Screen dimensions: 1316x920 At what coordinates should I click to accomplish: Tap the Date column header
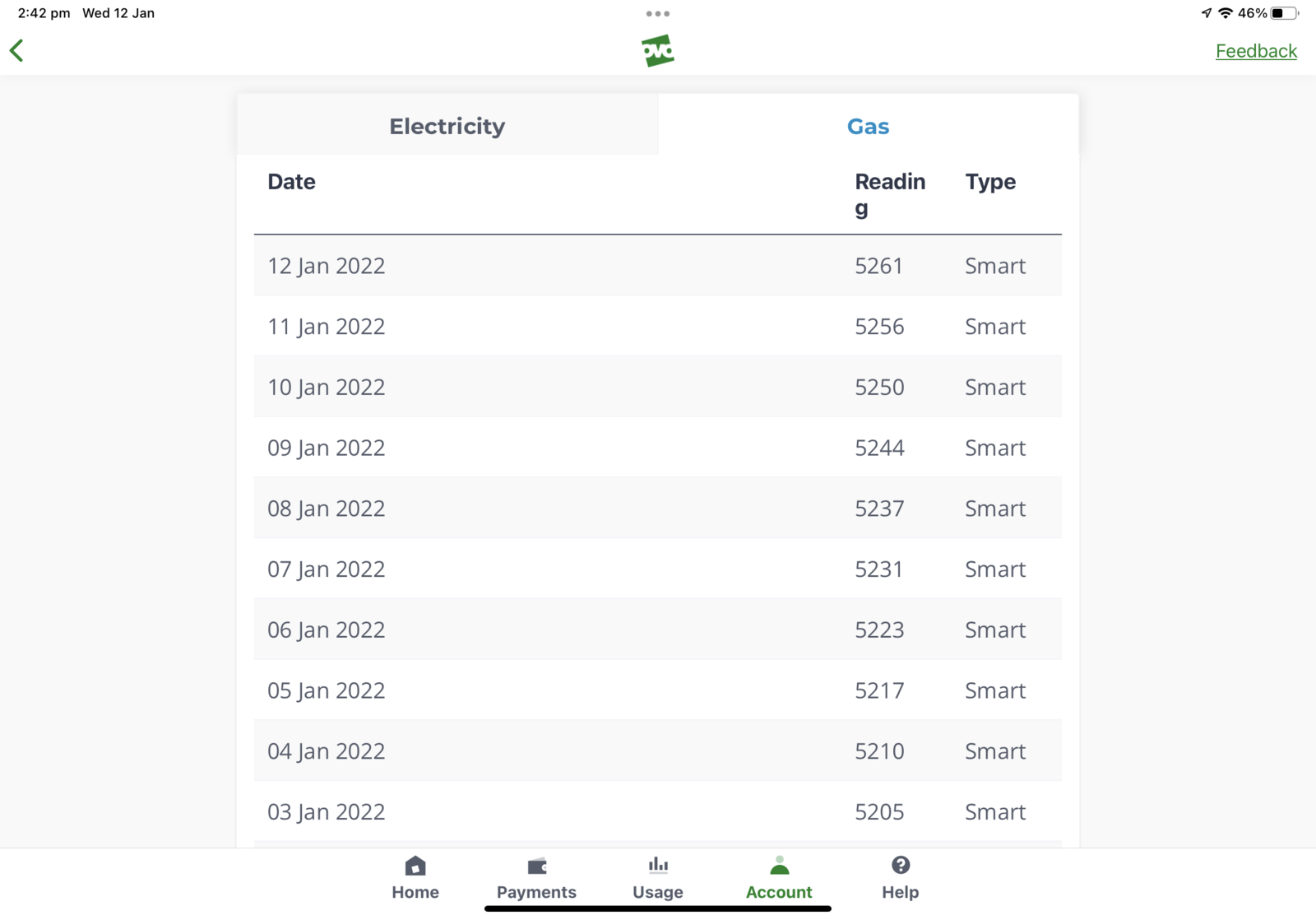[x=291, y=182]
